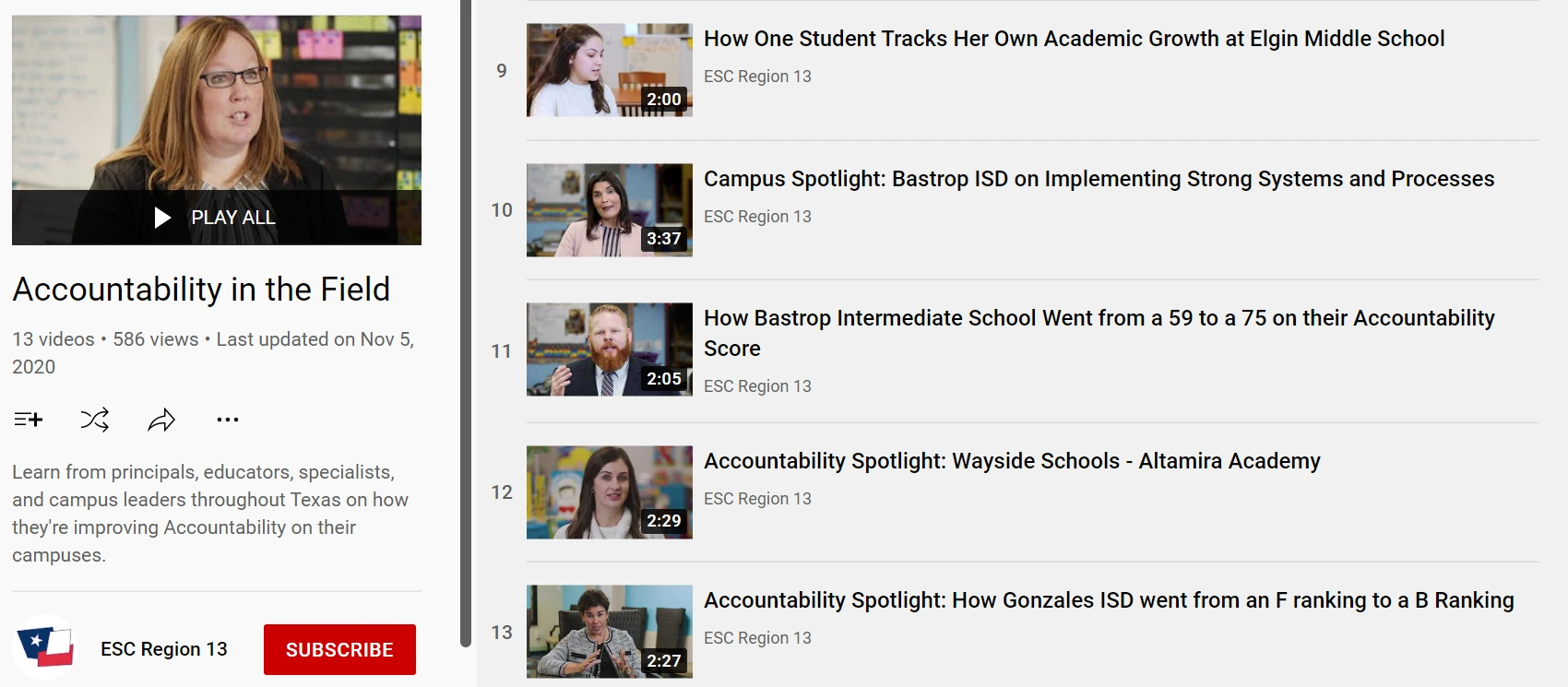
Task: Click the 2:27 duration badge
Action: [x=664, y=661]
